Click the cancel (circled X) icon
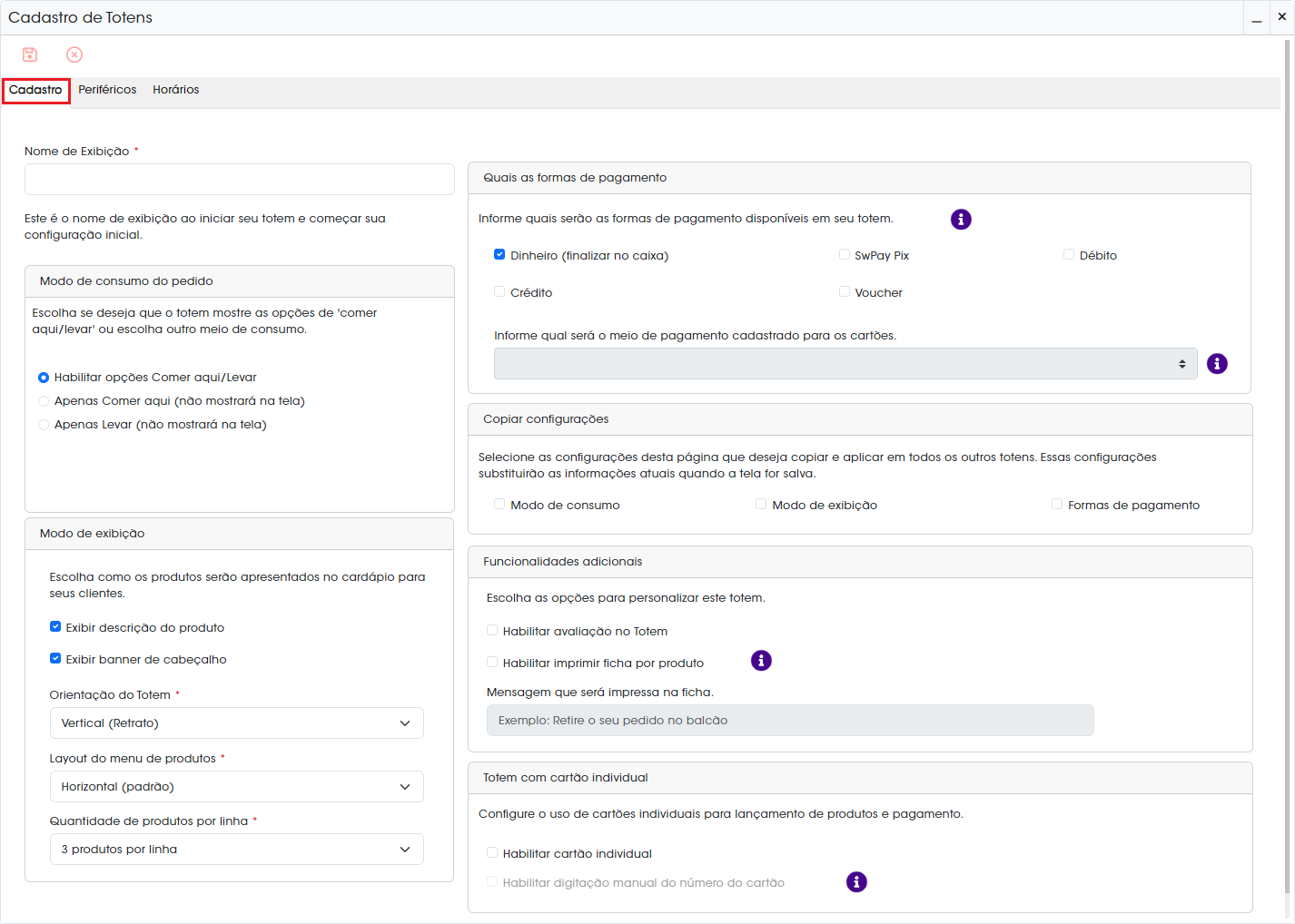Screen dimensions: 1295x924 point(74,54)
